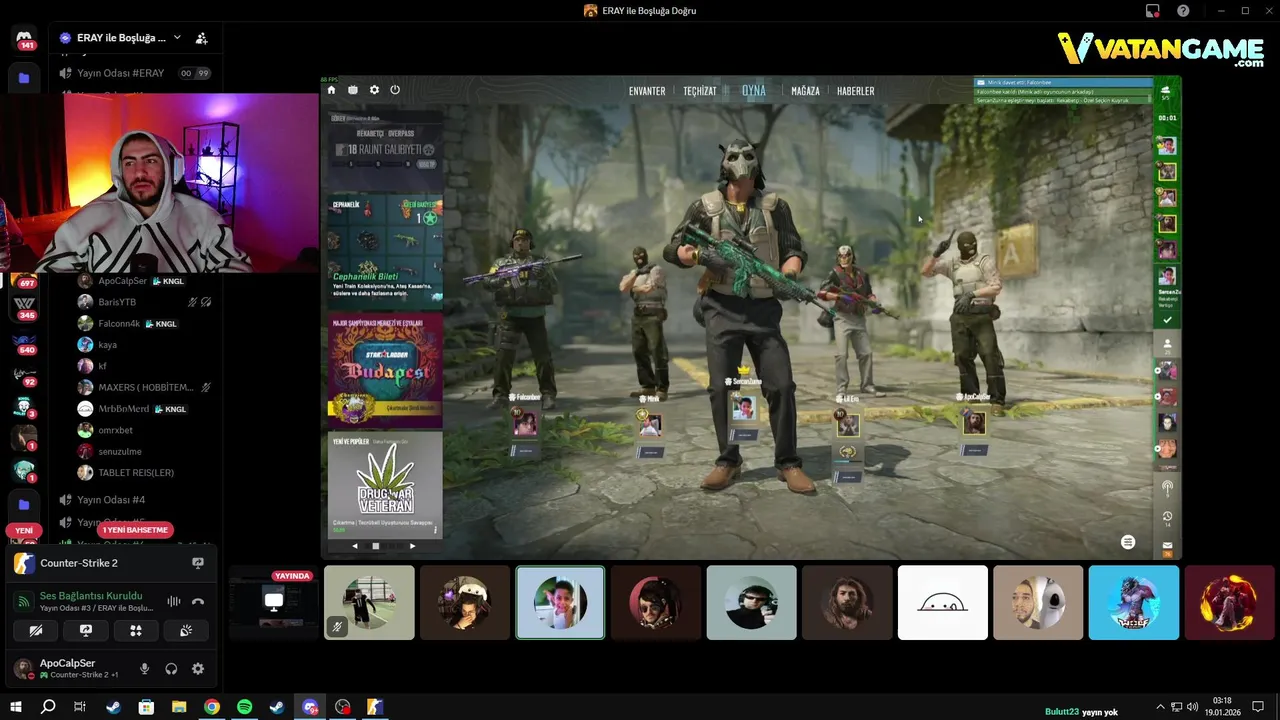Click the Counter-Strike 2 activity stream icon
The width and height of the screenshot is (1280, 720).
[x=198, y=563]
